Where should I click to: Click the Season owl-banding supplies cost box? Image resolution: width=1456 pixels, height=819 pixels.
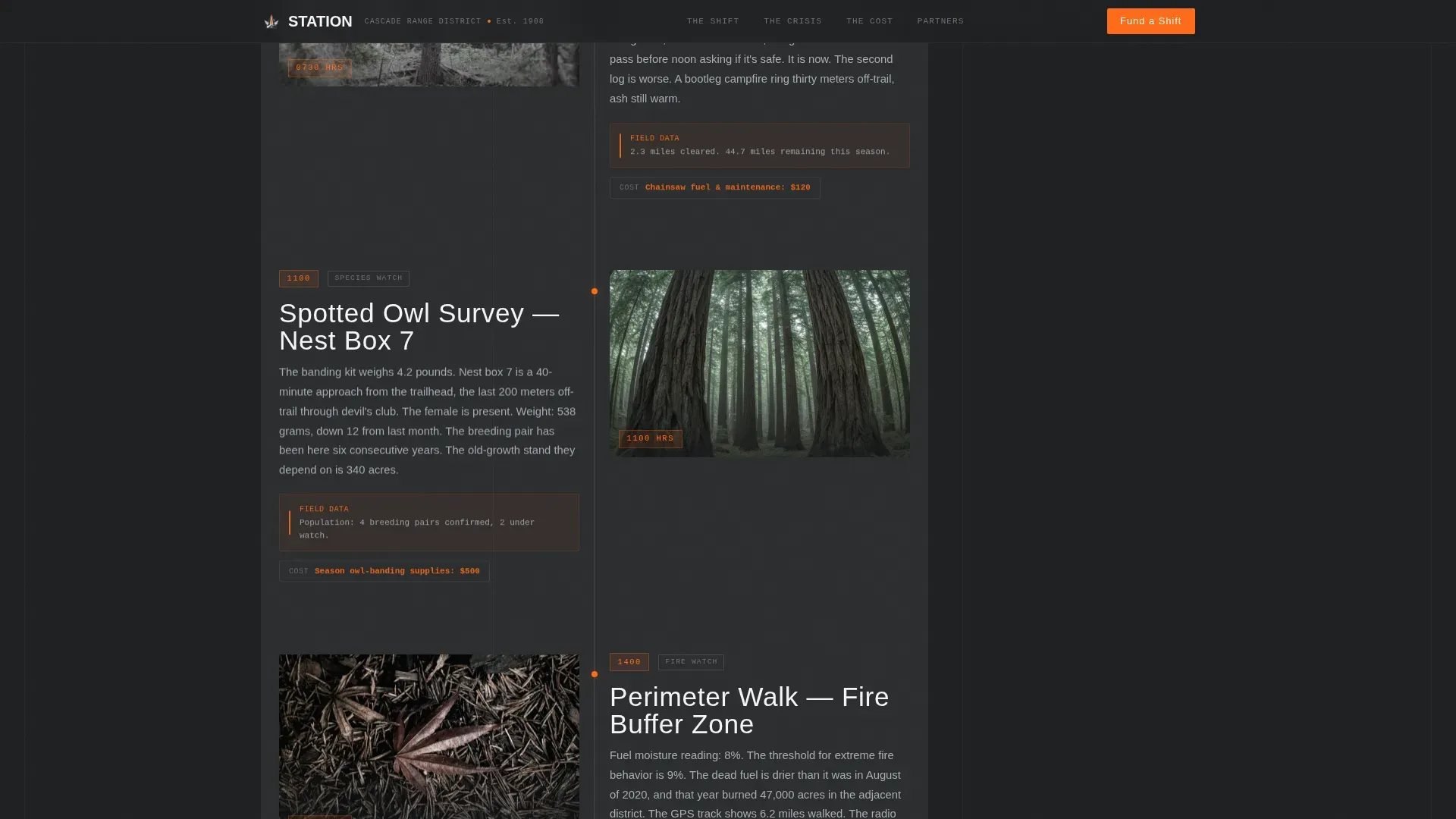[x=384, y=571]
